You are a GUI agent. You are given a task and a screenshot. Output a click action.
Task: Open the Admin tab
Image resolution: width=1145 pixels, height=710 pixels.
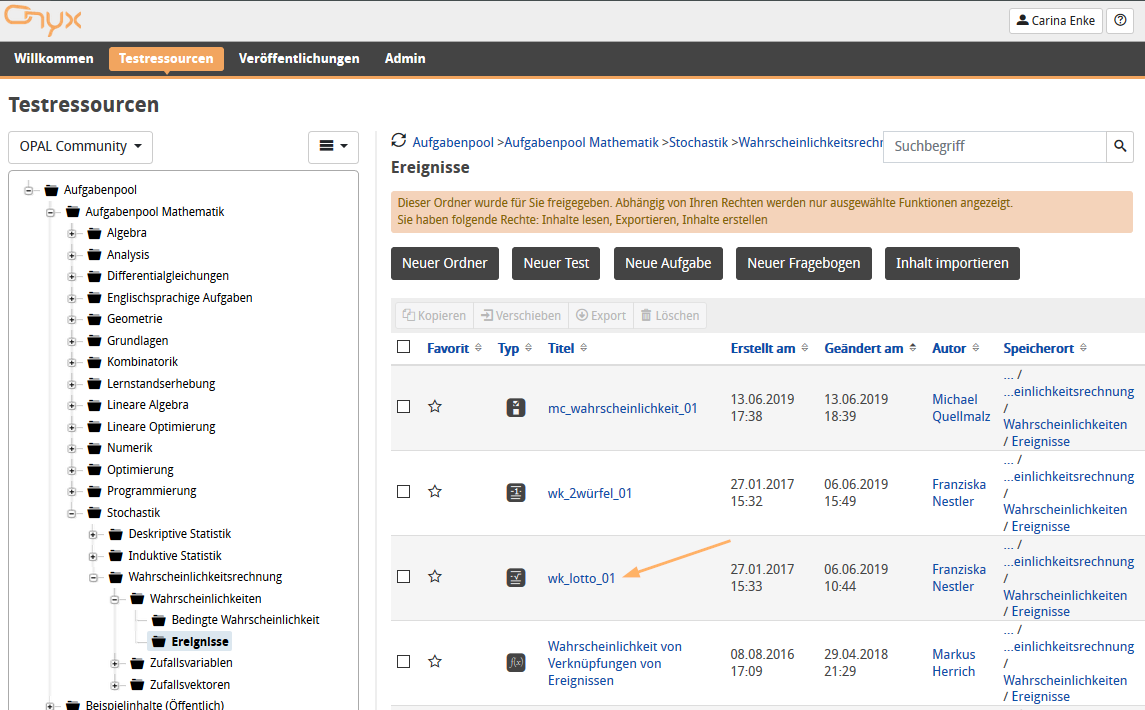(405, 59)
